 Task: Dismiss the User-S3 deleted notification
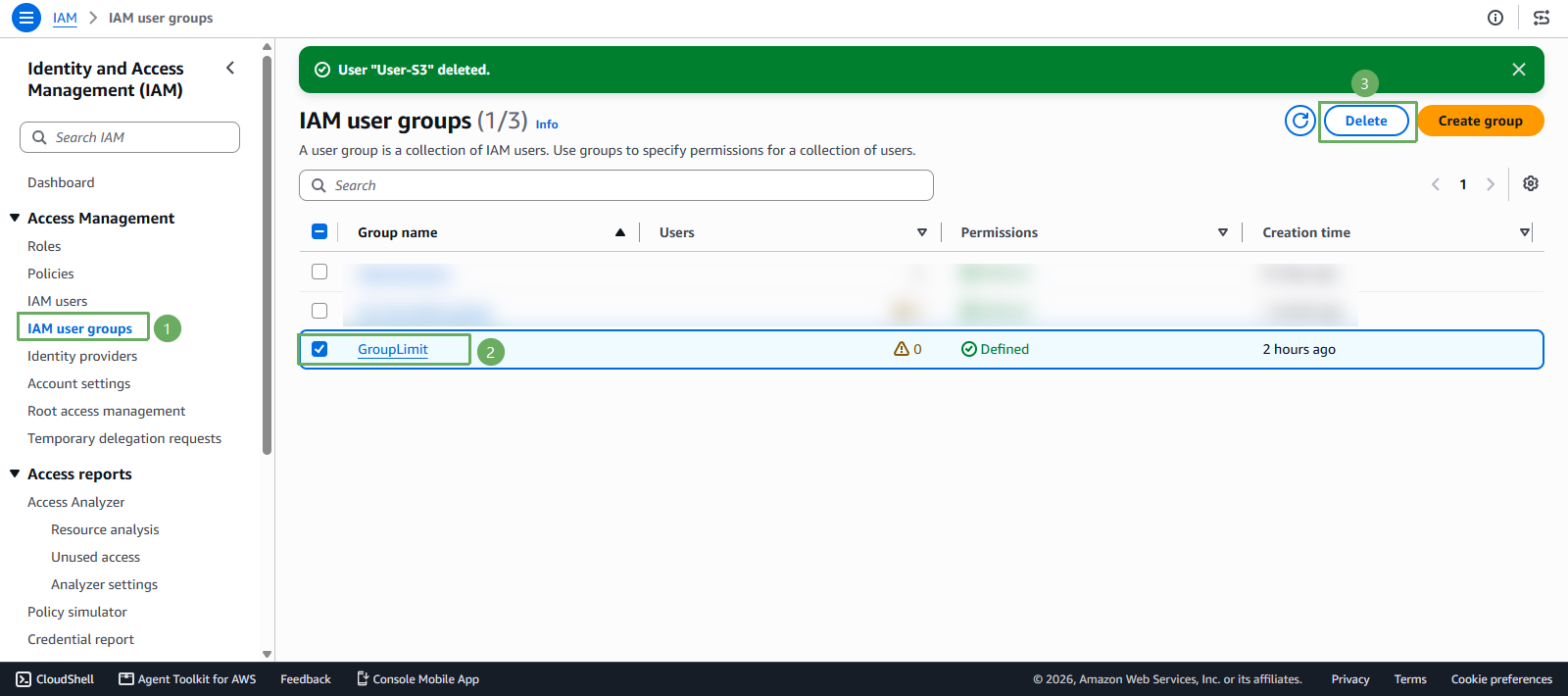[x=1519, y=70]
